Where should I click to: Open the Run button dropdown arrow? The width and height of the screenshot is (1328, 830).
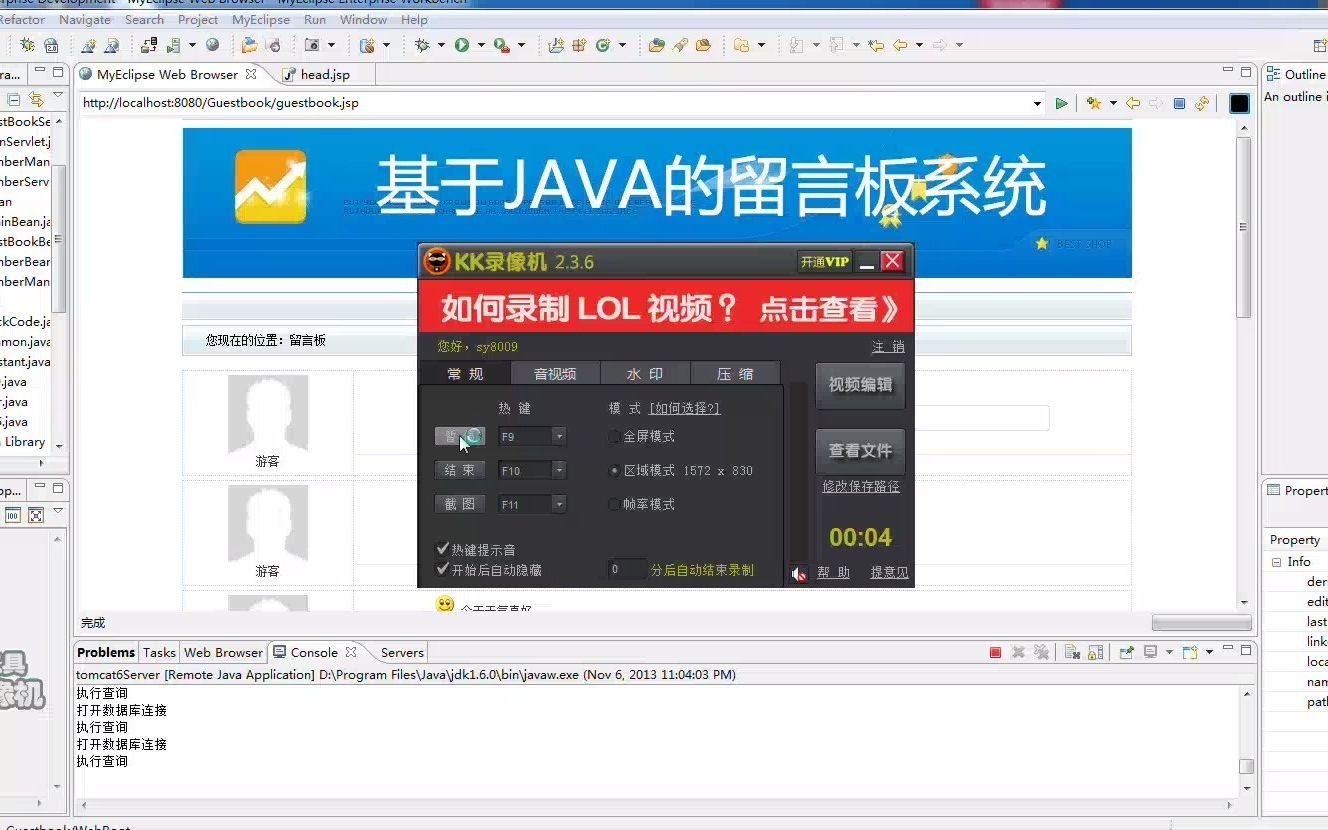481,45
